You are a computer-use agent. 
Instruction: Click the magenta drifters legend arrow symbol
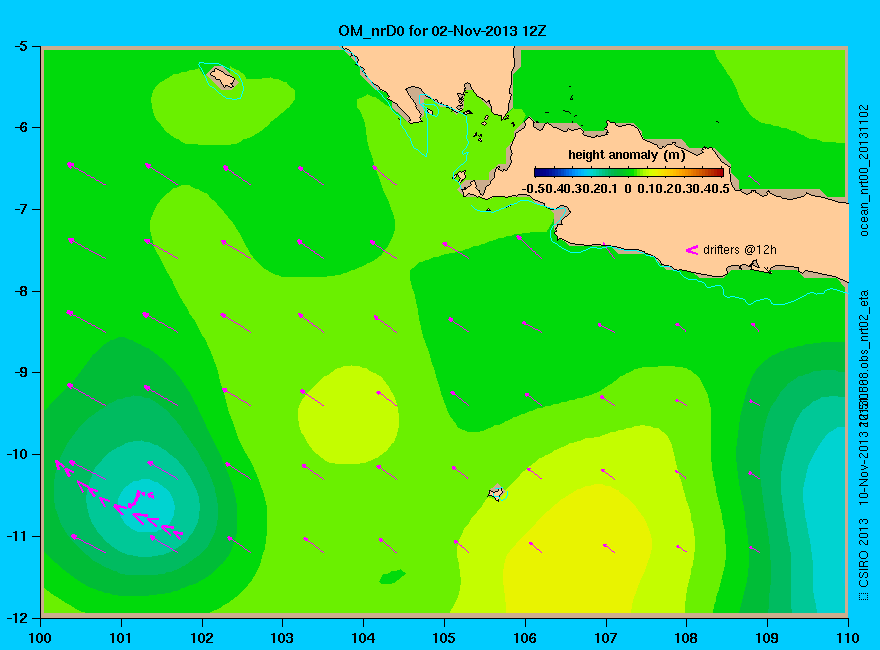691,250
